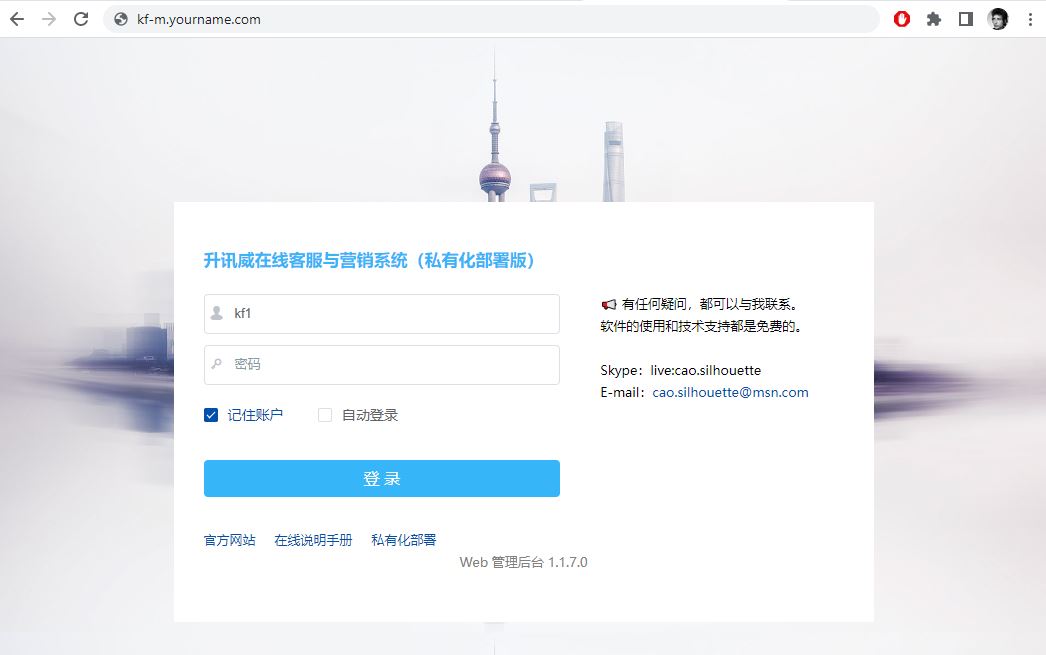Click the 软件的使用和技术支持都是免费的 text

click(x=700, y=326)
